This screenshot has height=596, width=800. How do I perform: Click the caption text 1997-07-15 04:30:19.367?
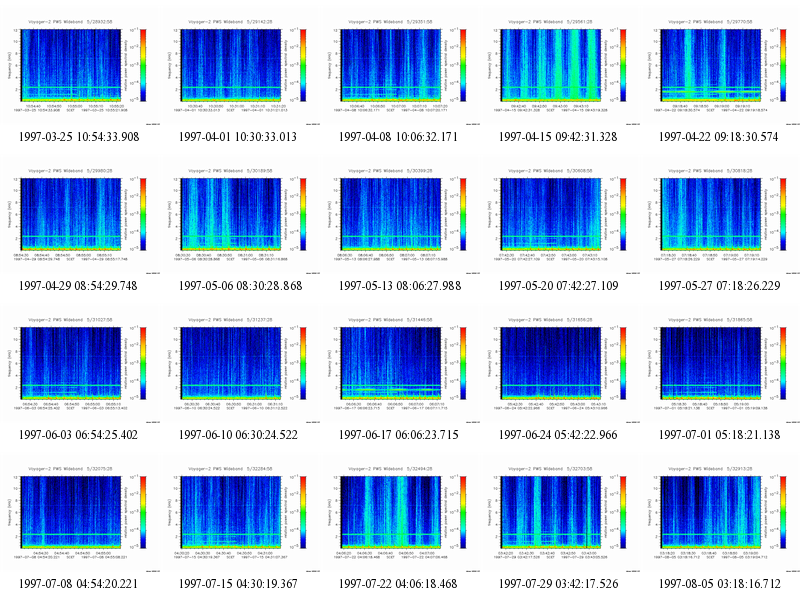click(238, 584)
